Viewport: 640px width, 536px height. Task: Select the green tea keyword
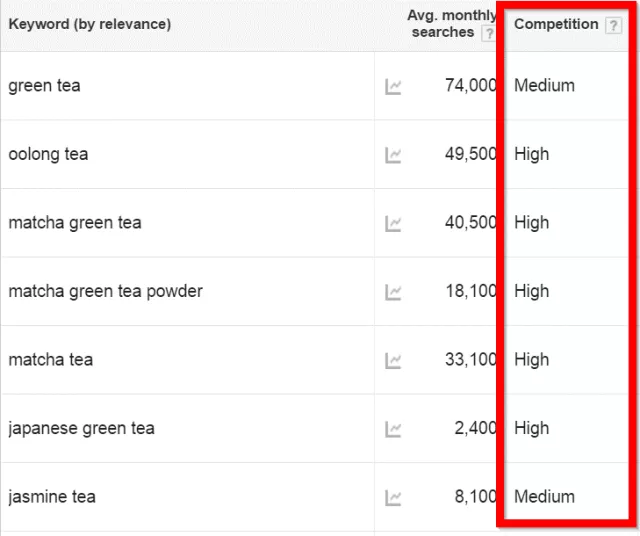tap(44, 86)
